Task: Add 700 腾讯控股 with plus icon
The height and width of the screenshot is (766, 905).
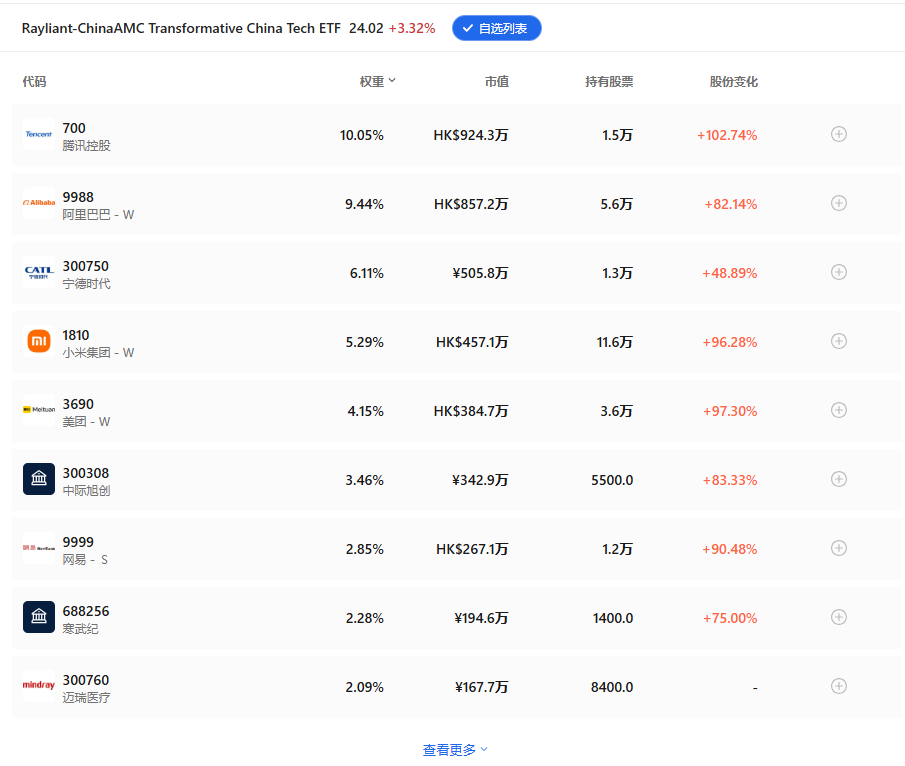Action: tap(839, 134)
